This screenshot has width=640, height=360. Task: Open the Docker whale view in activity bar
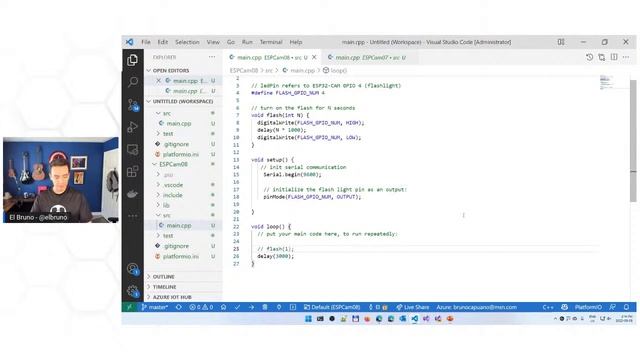pos(132,194)
